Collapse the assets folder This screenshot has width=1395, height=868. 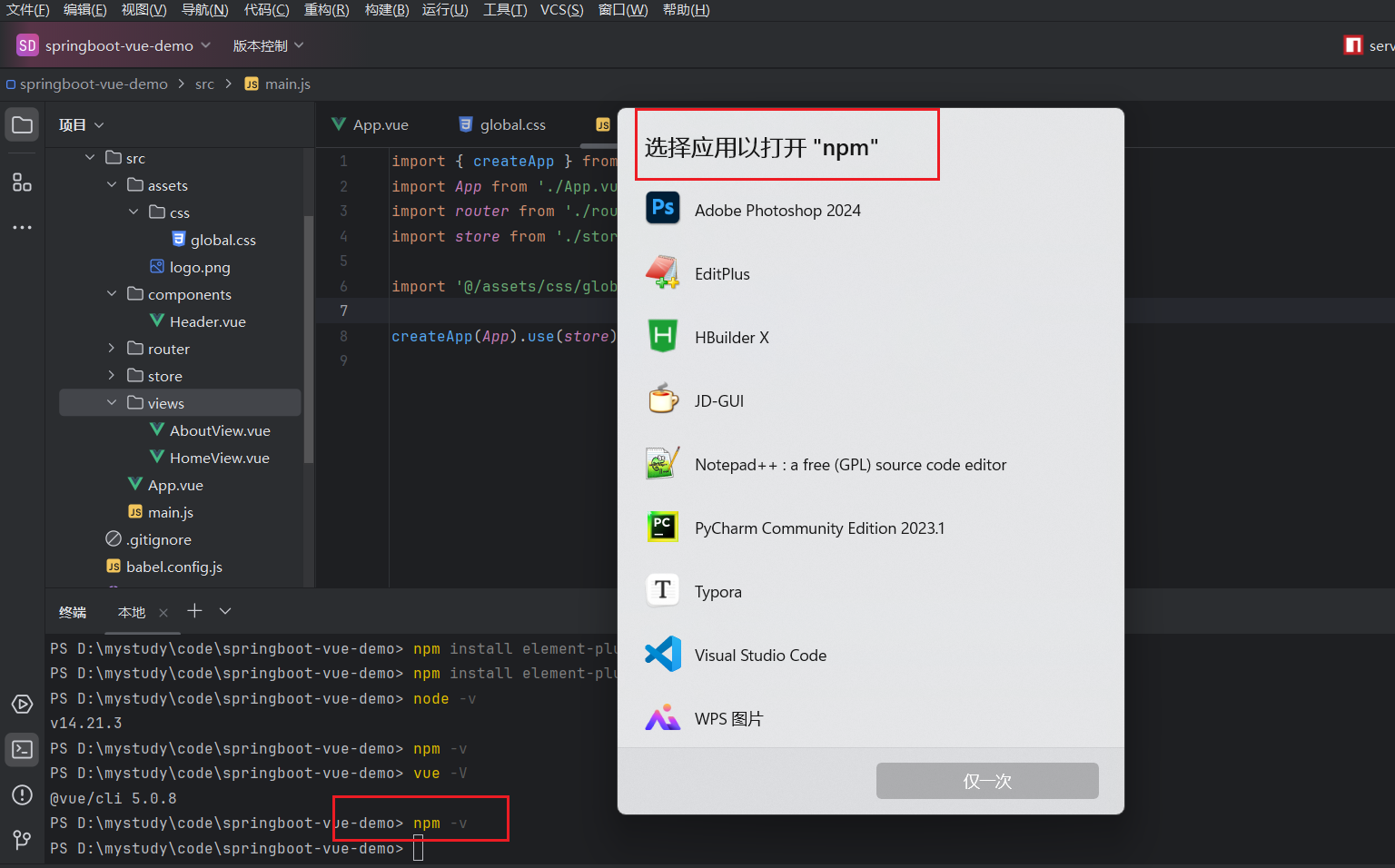pos(112,185)
